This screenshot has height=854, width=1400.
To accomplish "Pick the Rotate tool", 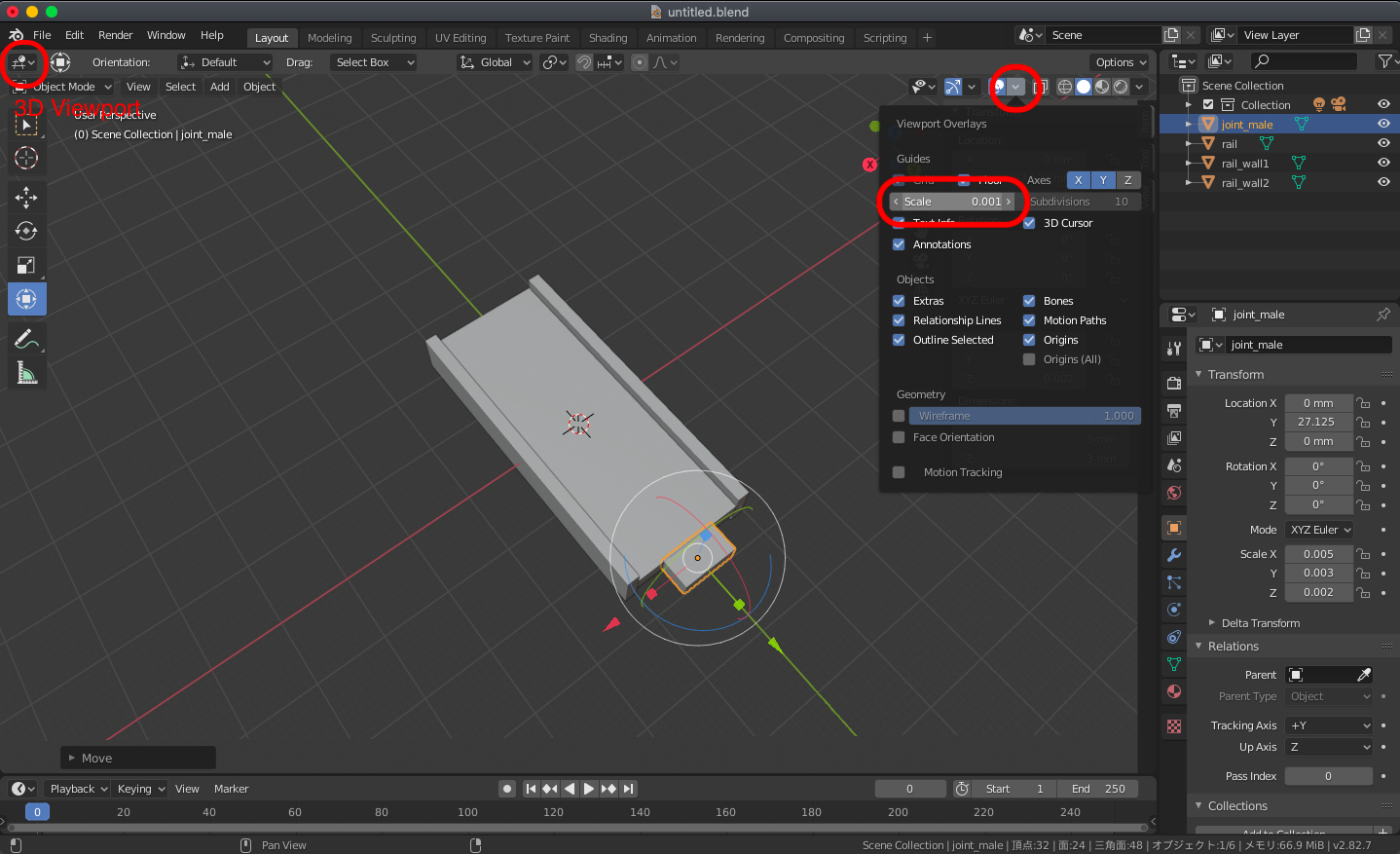I will (26, 231).
